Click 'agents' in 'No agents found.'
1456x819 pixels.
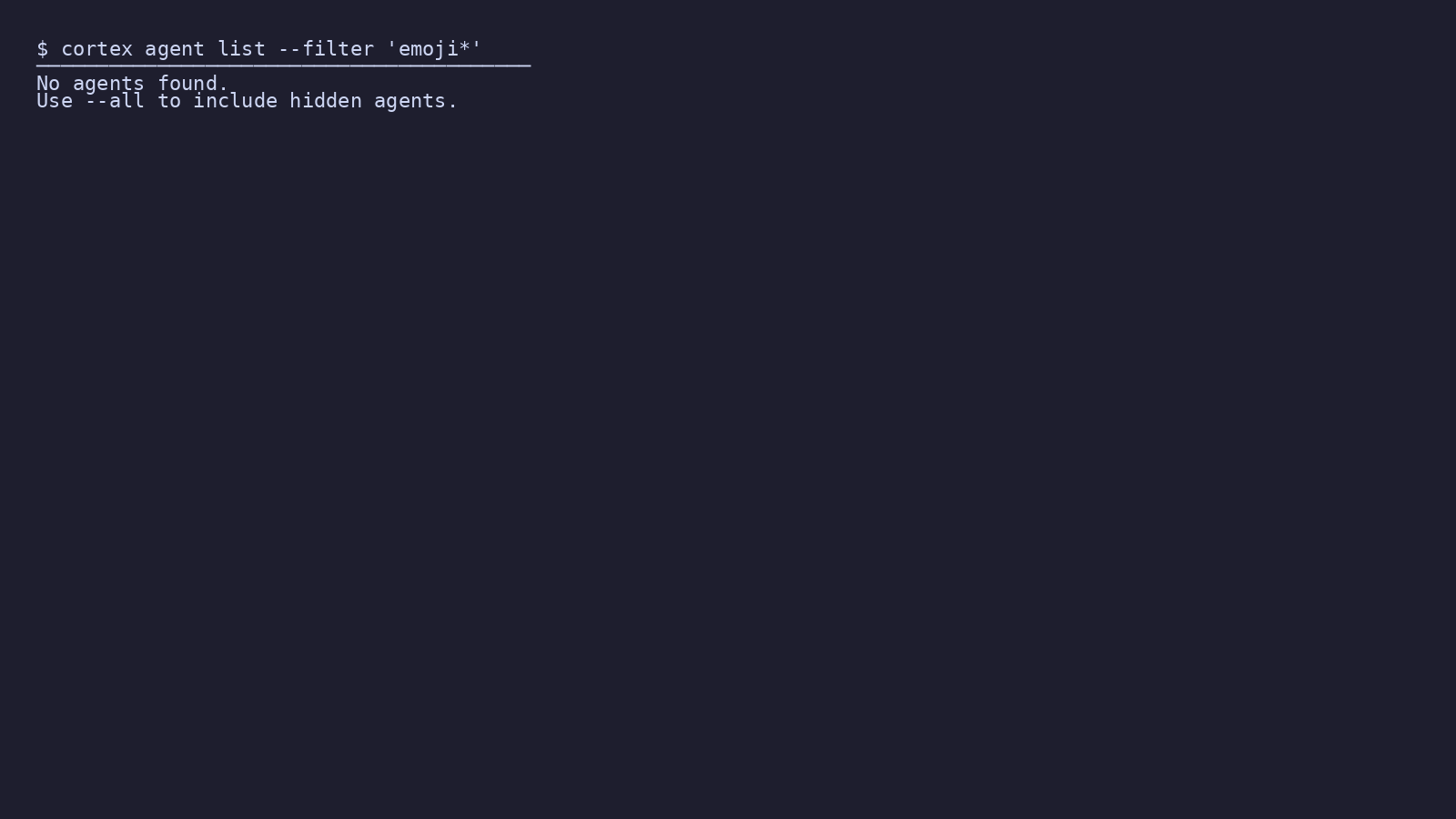pos(108,86)
